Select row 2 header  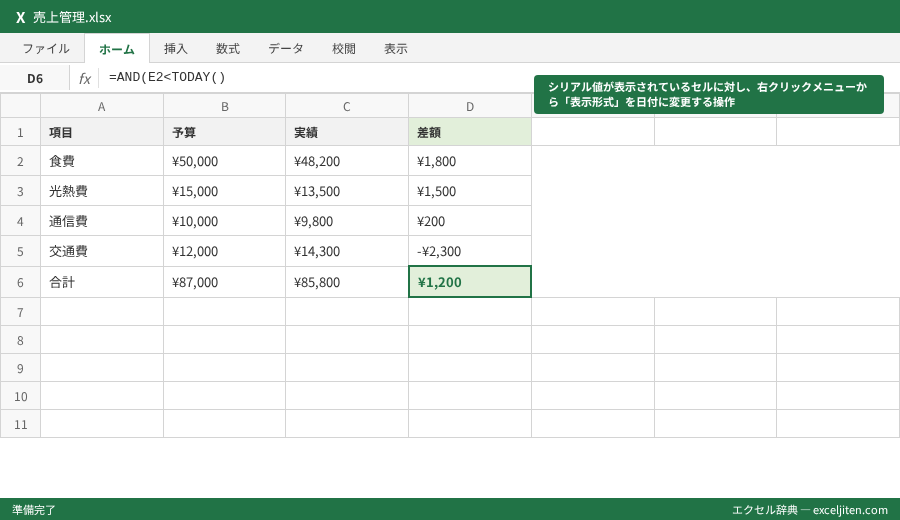pyautogui.click(x=20, y=161)
